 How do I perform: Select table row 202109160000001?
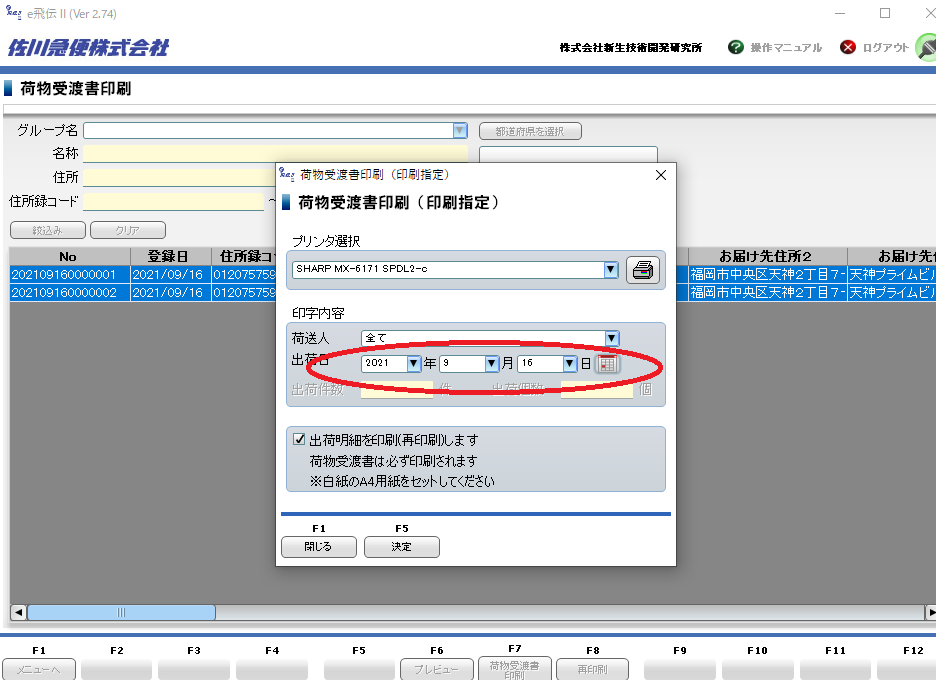[x=68, y=275]
